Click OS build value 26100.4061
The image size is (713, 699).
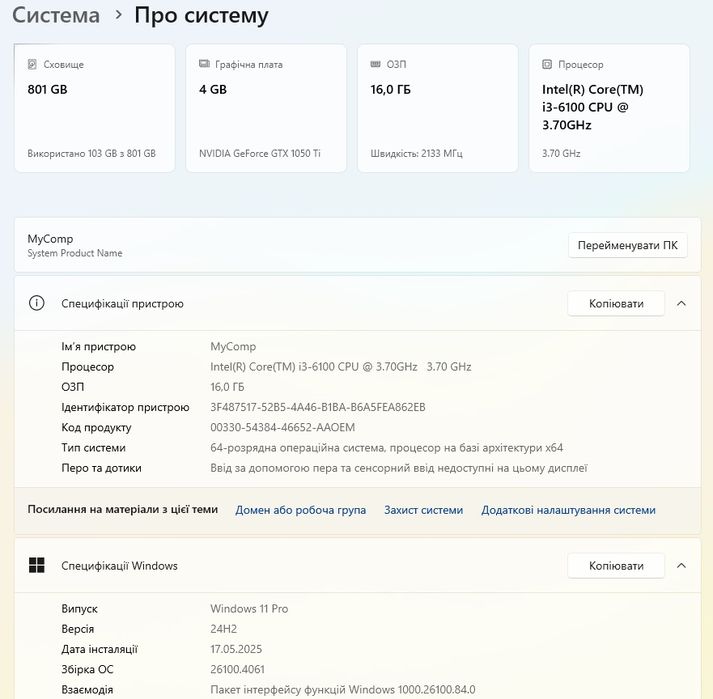[237, 669]
